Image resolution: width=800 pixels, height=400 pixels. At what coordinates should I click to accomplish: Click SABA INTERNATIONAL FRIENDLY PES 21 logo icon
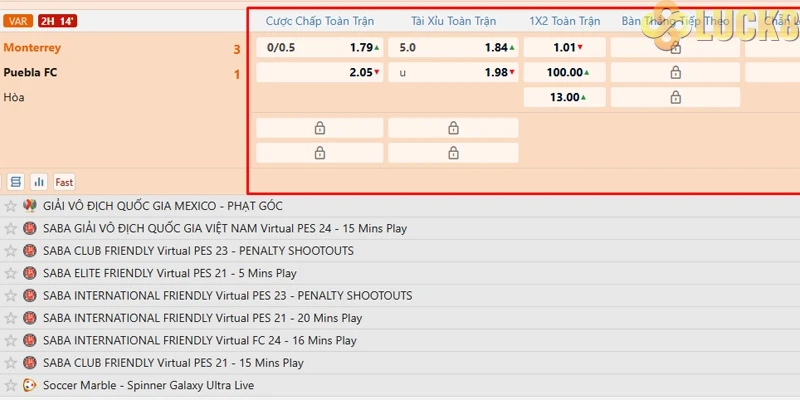coord(30,318)
